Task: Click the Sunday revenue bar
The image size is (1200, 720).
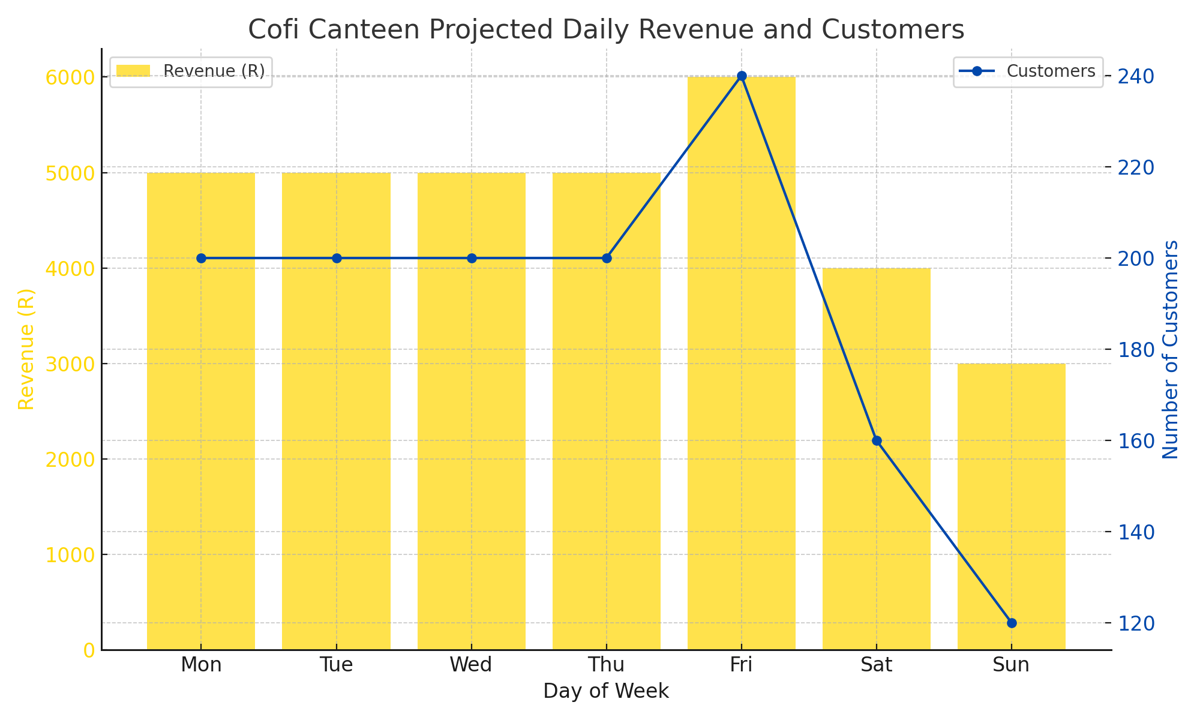Action: pyautogui.click(x=1011, y=507)
